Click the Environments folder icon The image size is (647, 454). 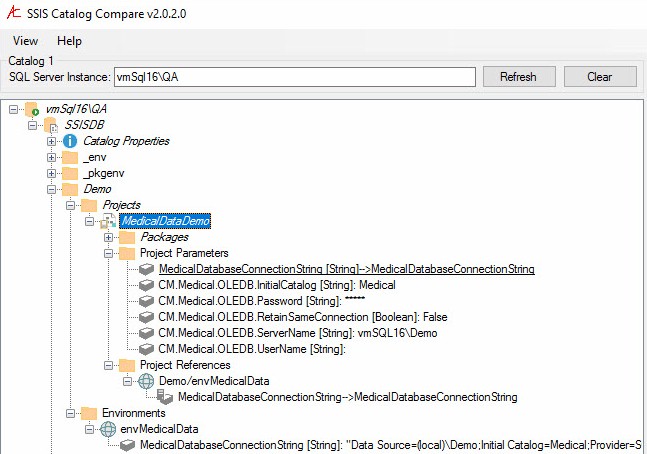pos(89,413)
